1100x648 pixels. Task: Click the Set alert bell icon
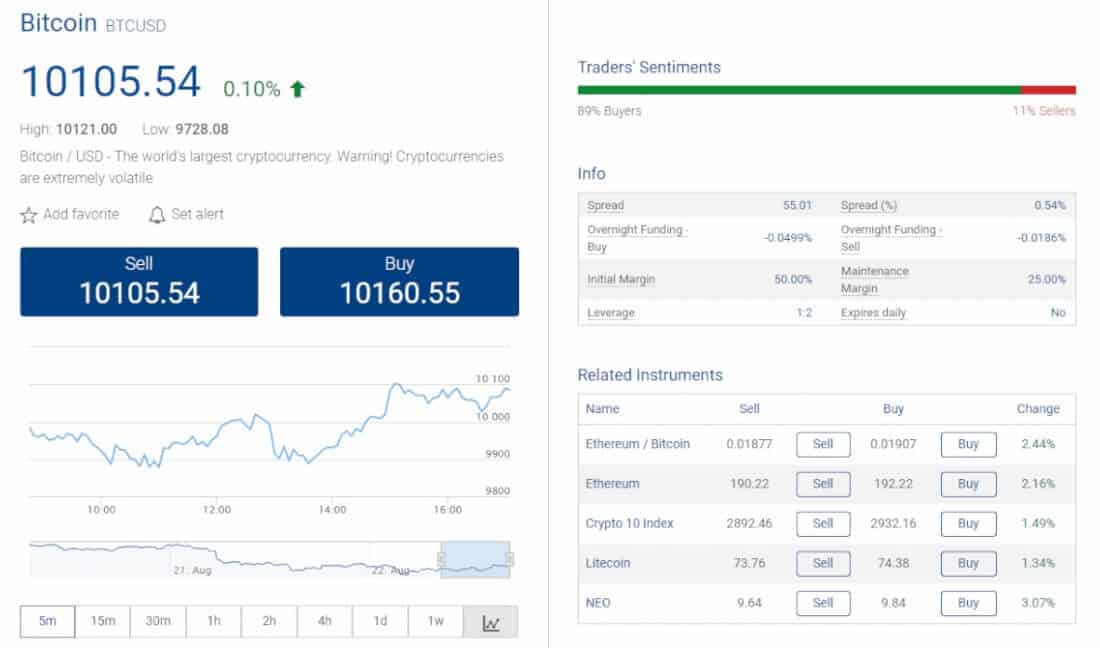tap(157, 214)
